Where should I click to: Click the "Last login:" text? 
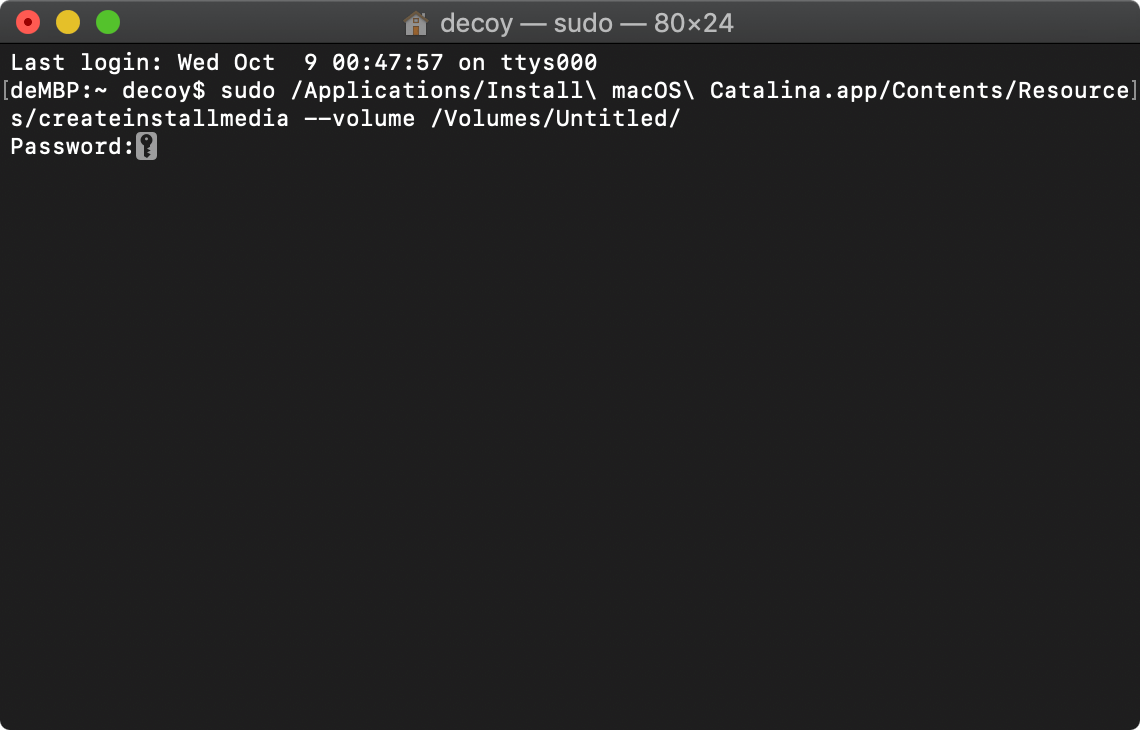click(87, 63)
